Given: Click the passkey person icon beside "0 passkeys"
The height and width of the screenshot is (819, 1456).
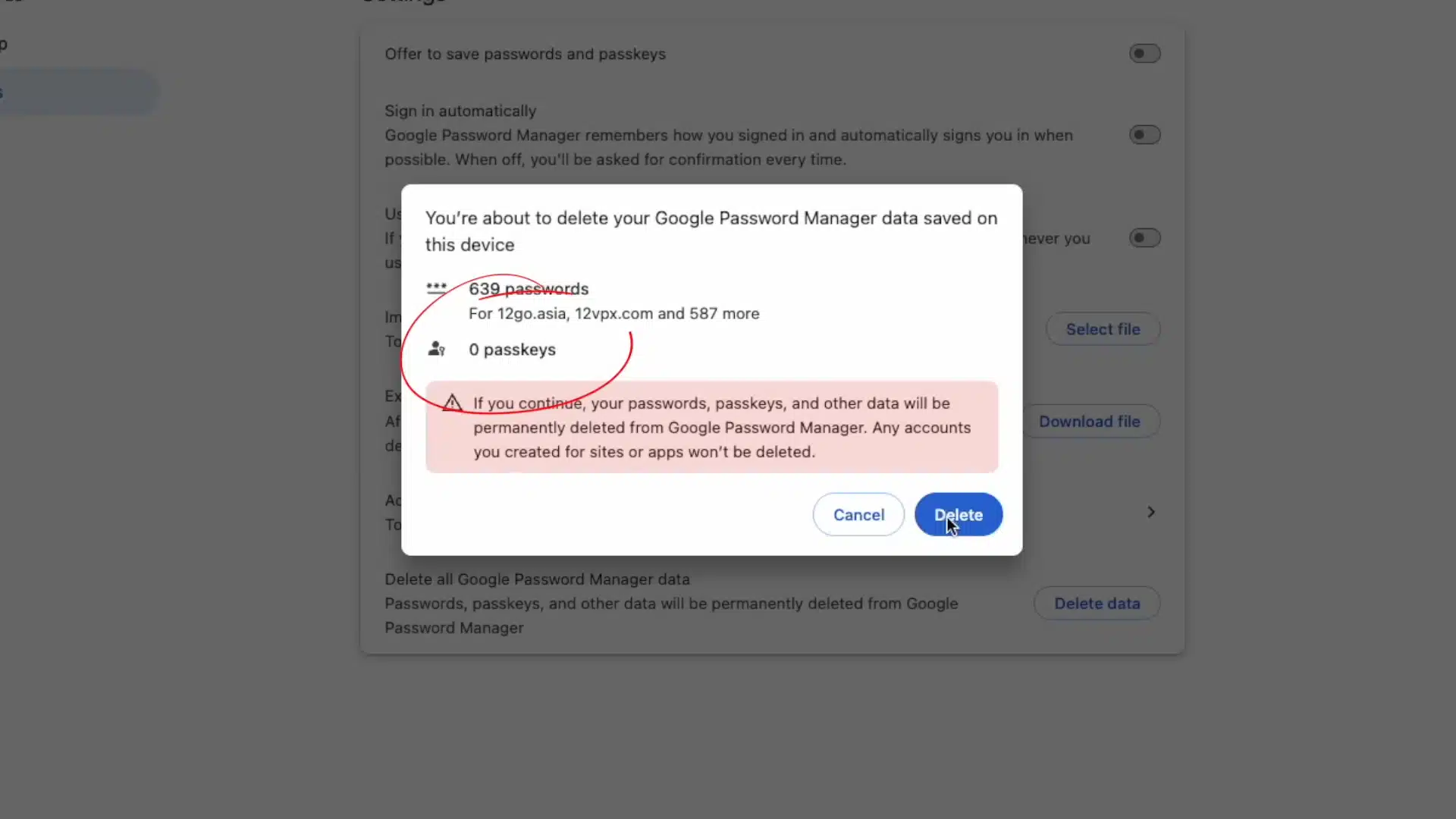Looking at the screenshot, I should 437,349.
